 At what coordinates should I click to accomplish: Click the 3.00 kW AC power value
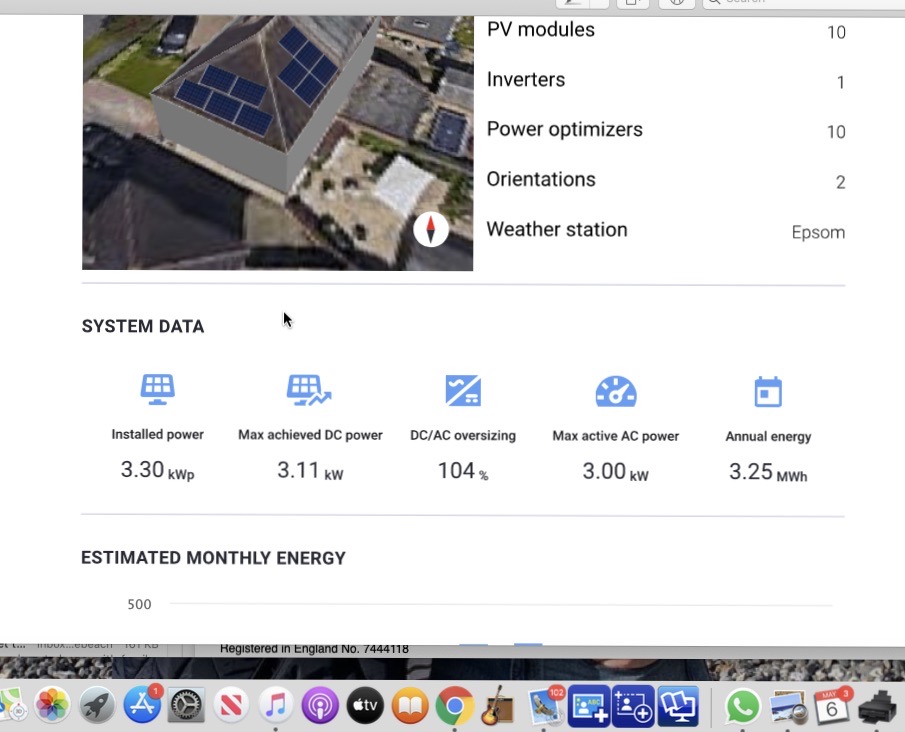tap(615, 472)
